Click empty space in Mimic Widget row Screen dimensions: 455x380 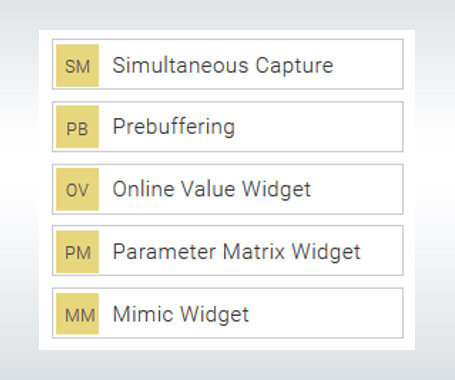(x=325, y=313)
